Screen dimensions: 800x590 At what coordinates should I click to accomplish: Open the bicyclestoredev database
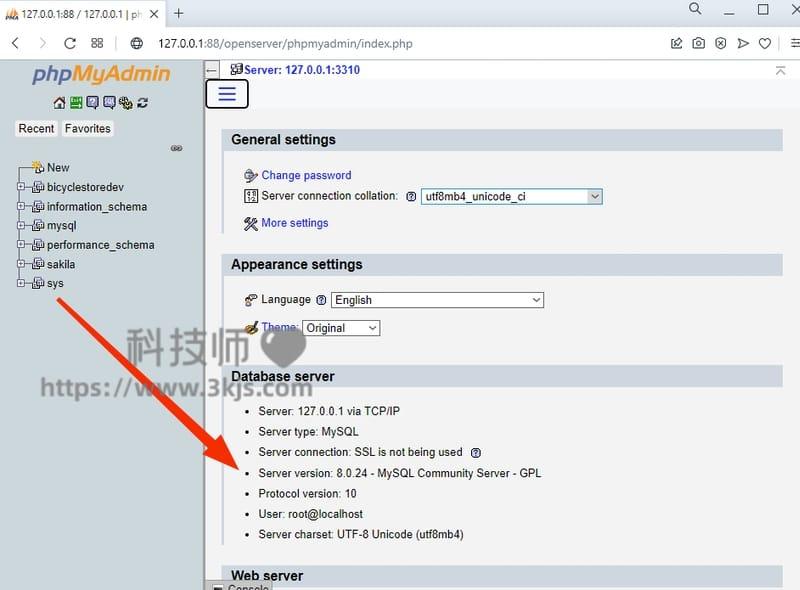click(x=85, y=187)
